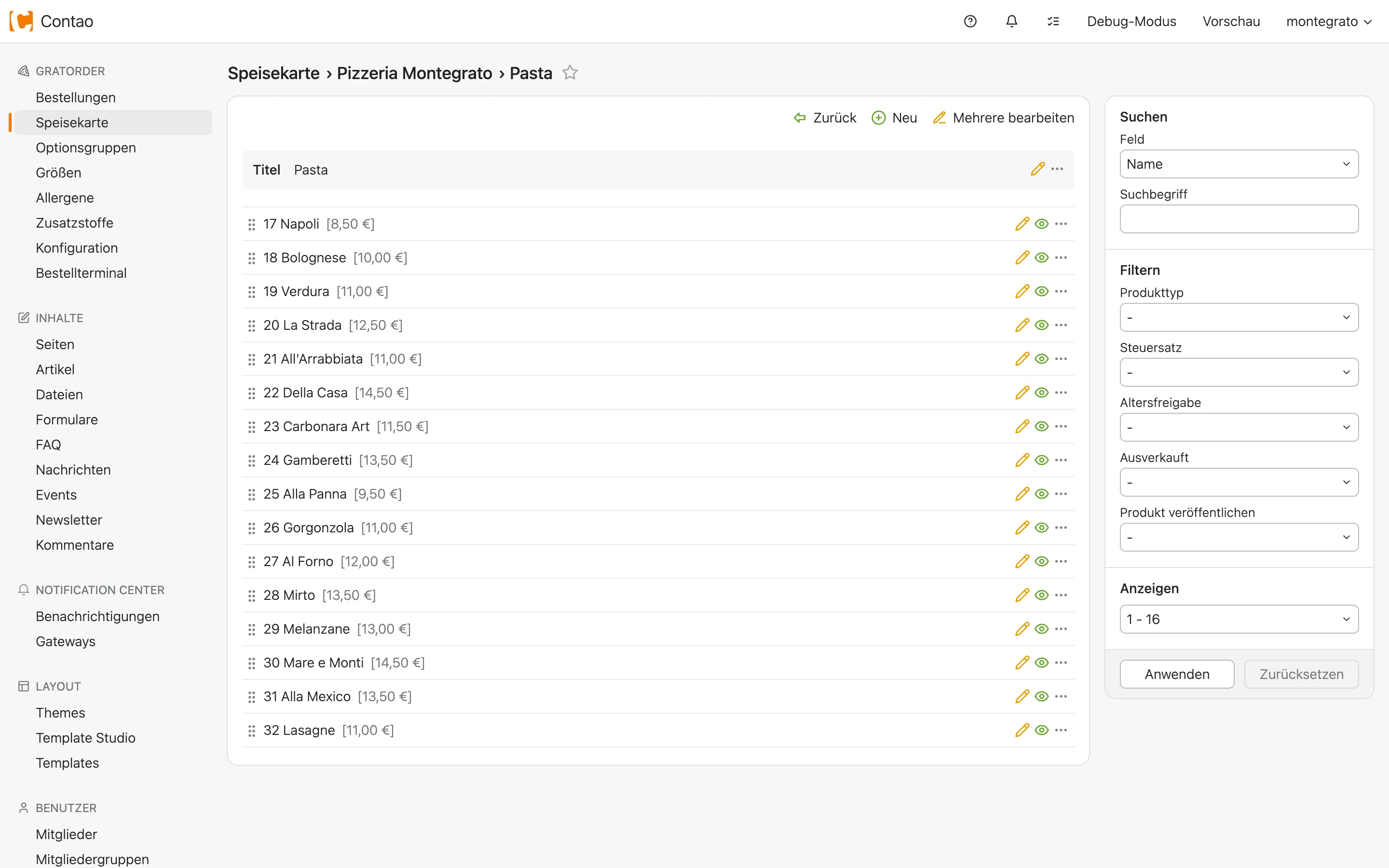
Task: Add Pasta page to favorites star
Action: pyautogui.click(x=570, y=73)
